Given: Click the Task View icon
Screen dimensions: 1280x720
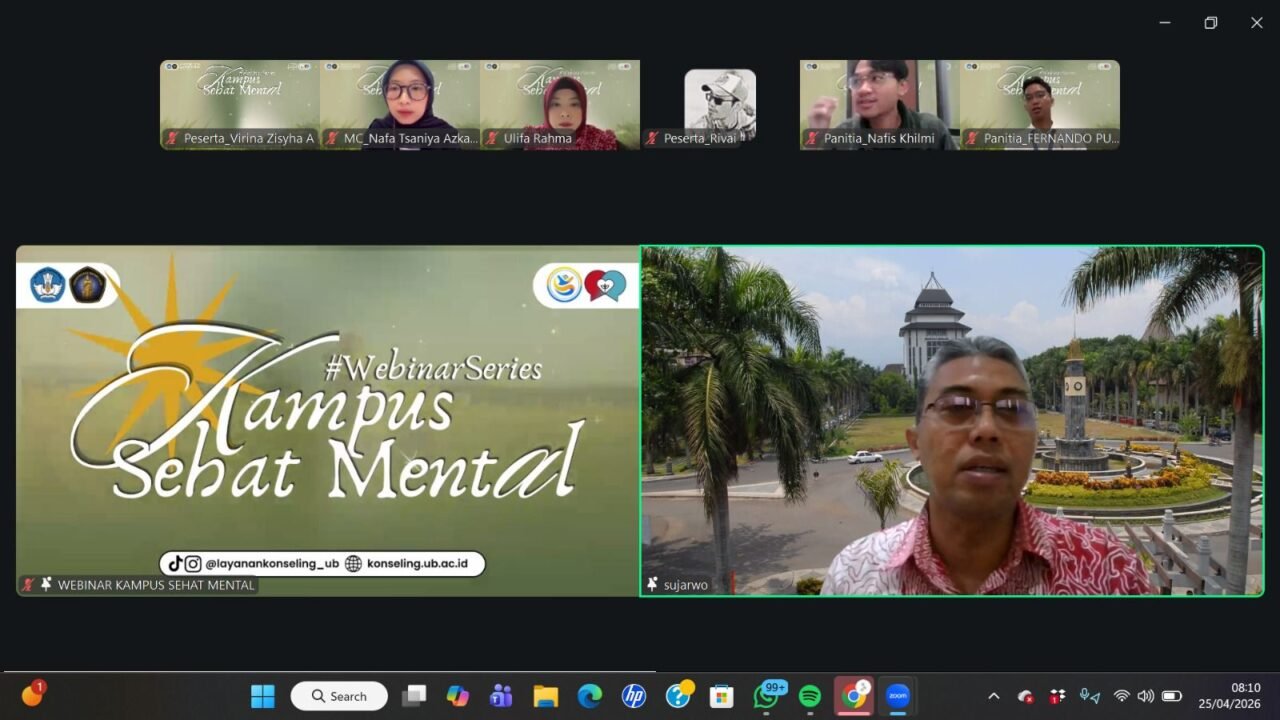Looking at the screenshot, I should point(414,696).
